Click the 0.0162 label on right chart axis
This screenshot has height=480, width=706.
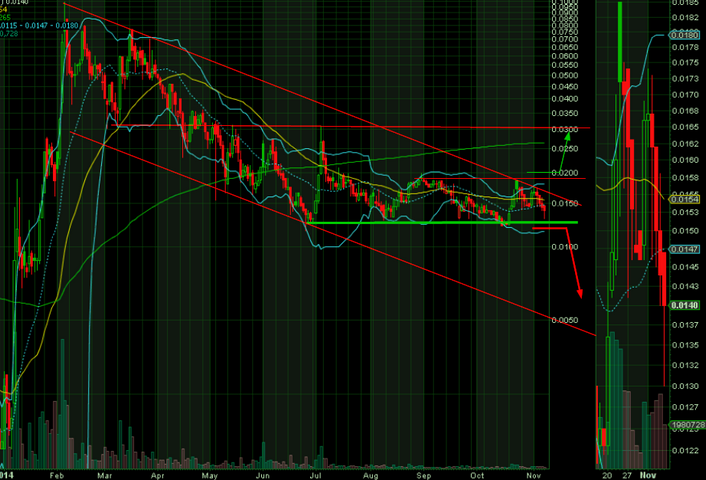(685, 144)
